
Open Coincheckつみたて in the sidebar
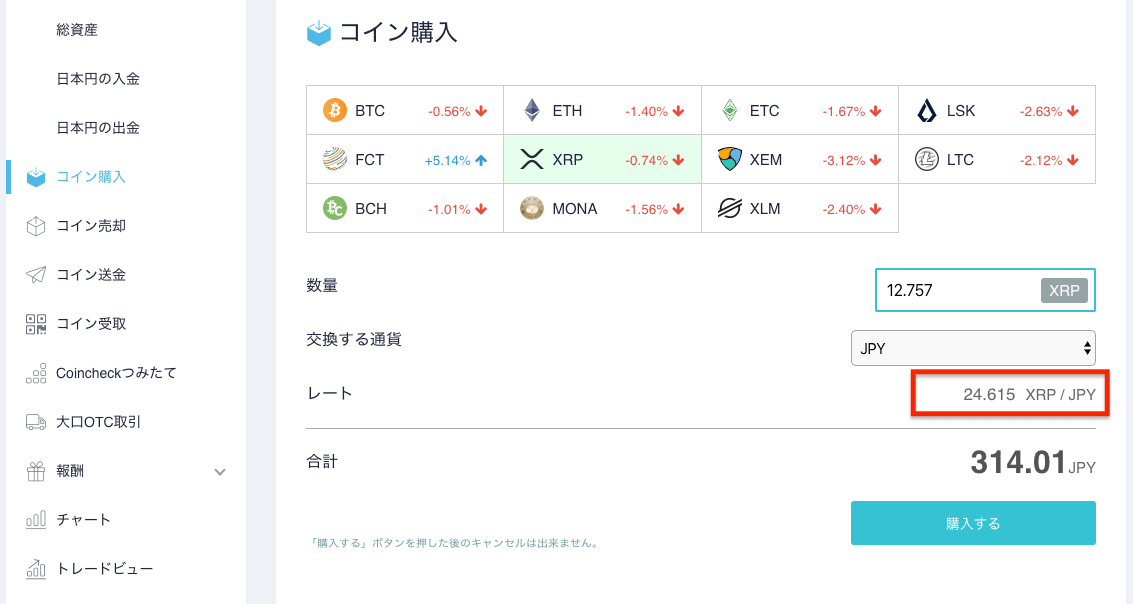[116, 373]
